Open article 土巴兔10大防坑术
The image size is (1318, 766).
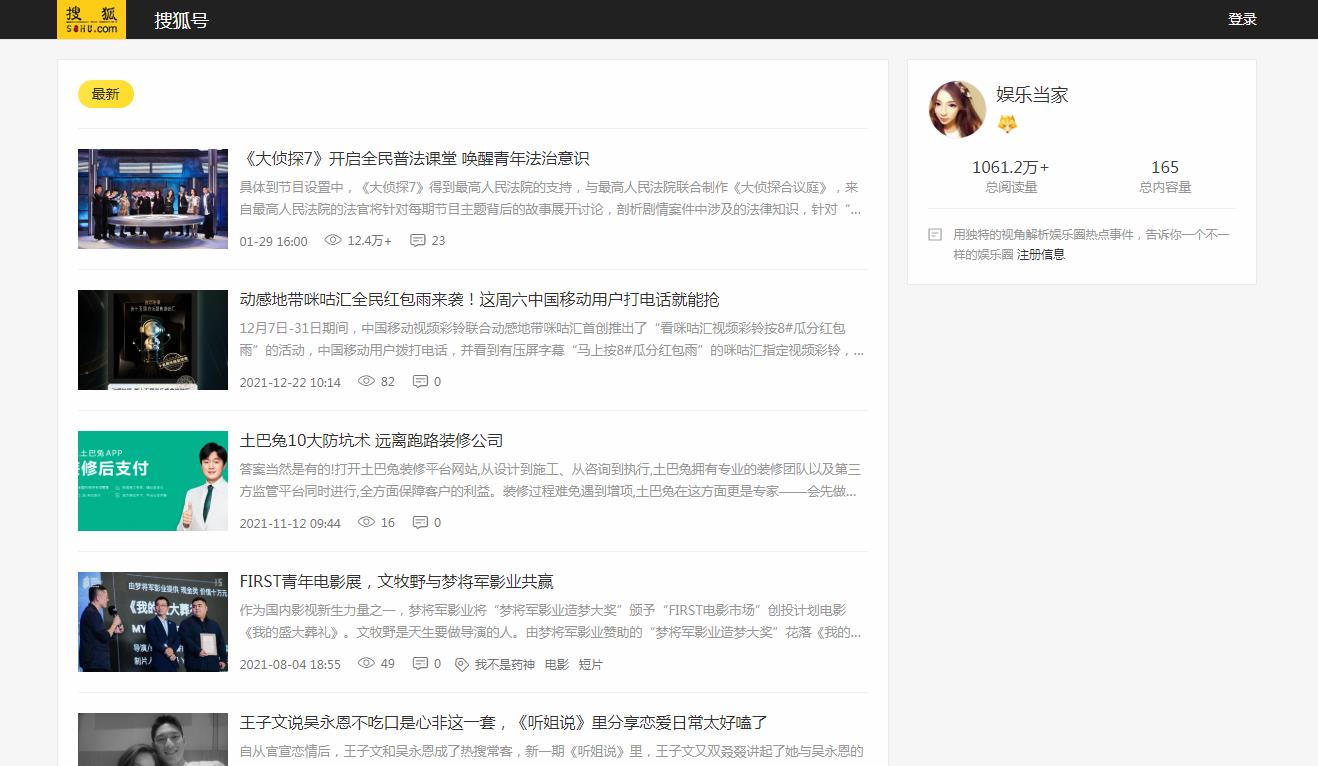click(371, 440)
